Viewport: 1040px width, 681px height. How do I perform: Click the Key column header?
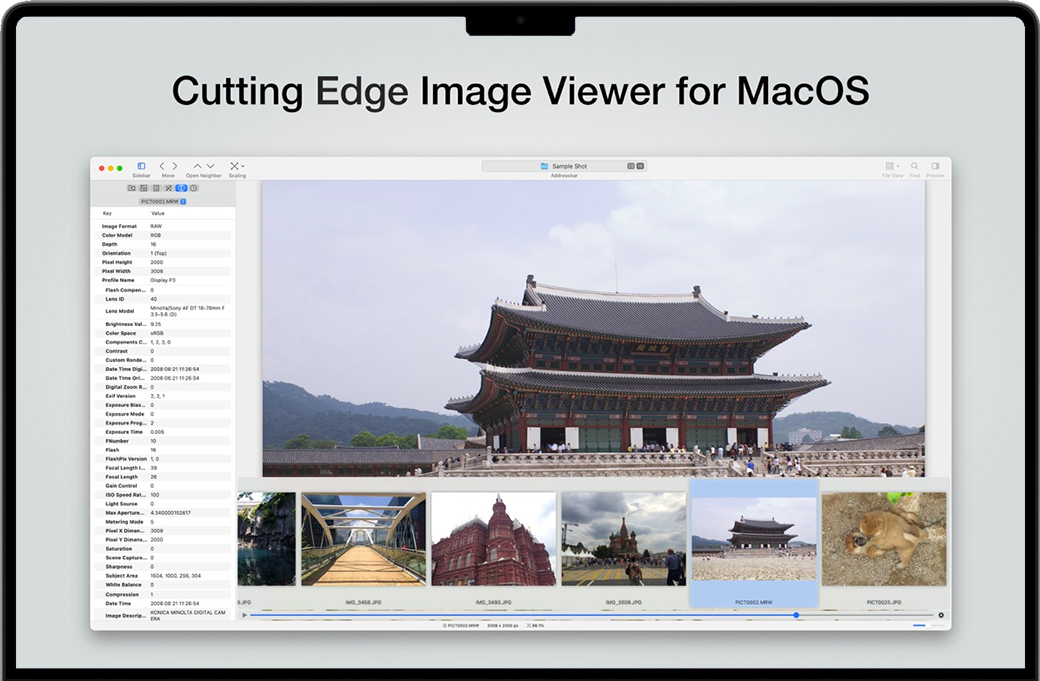click(108, 213)
